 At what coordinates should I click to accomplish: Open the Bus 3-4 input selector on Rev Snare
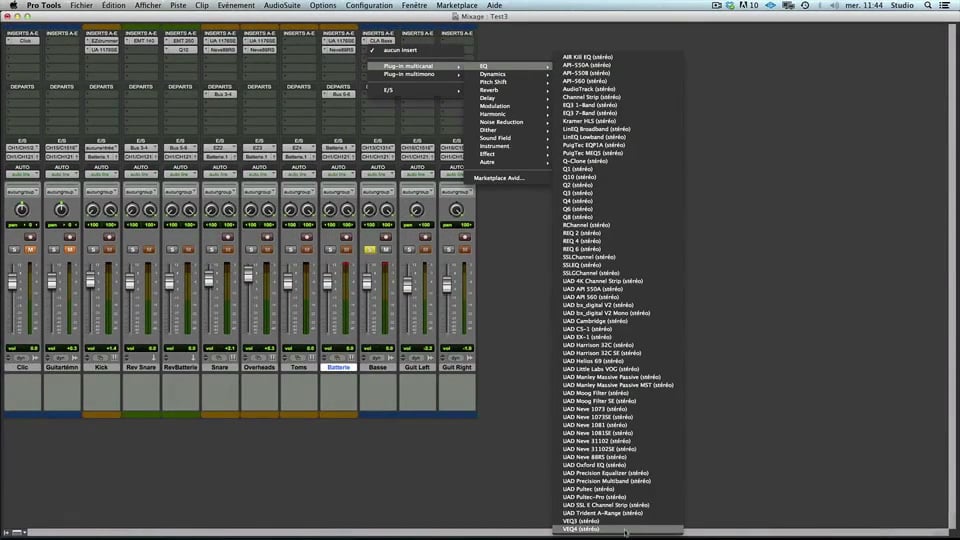[x=141, y=148]
